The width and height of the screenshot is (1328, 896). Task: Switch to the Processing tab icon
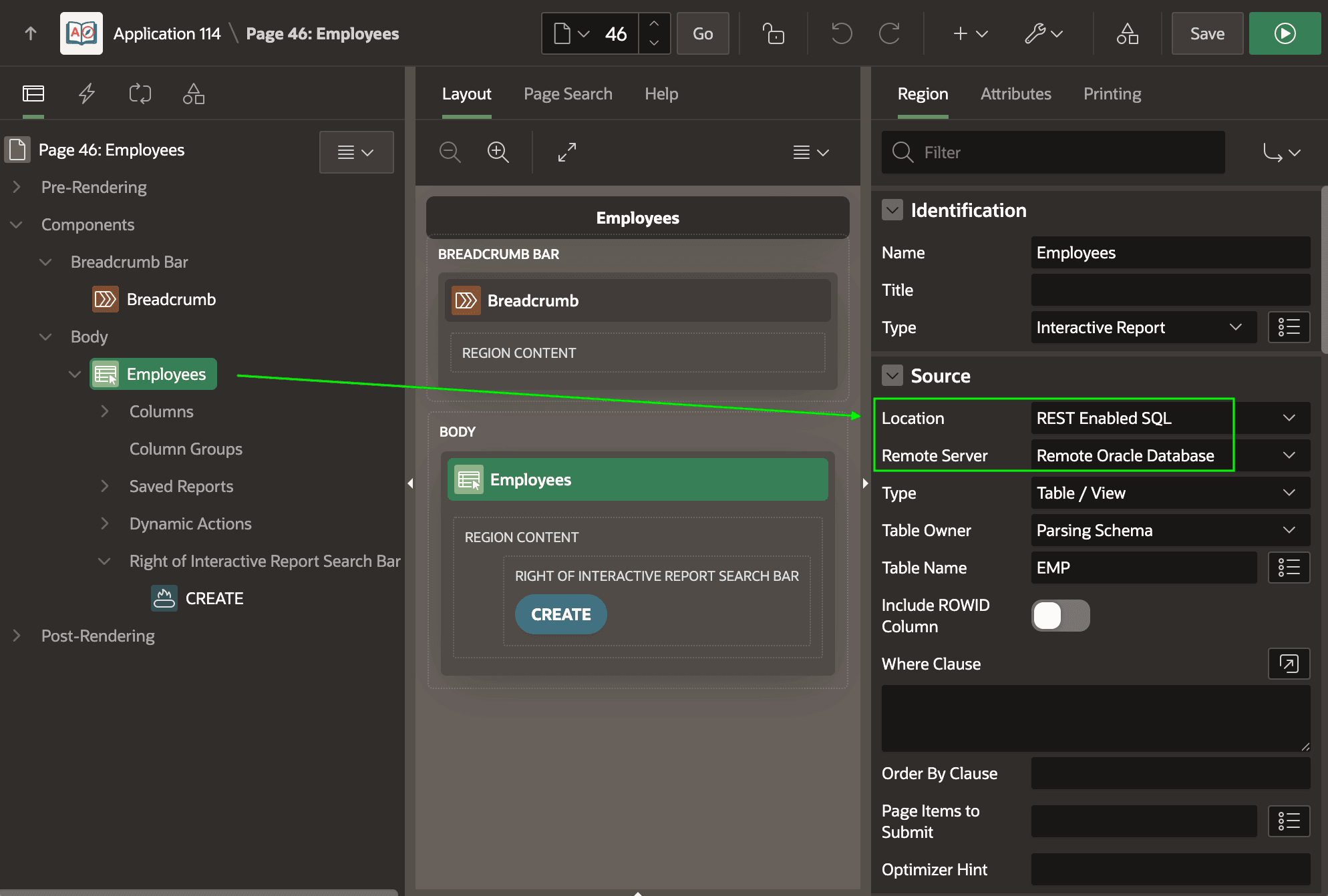pyautogui.click(x=140, y=93)
